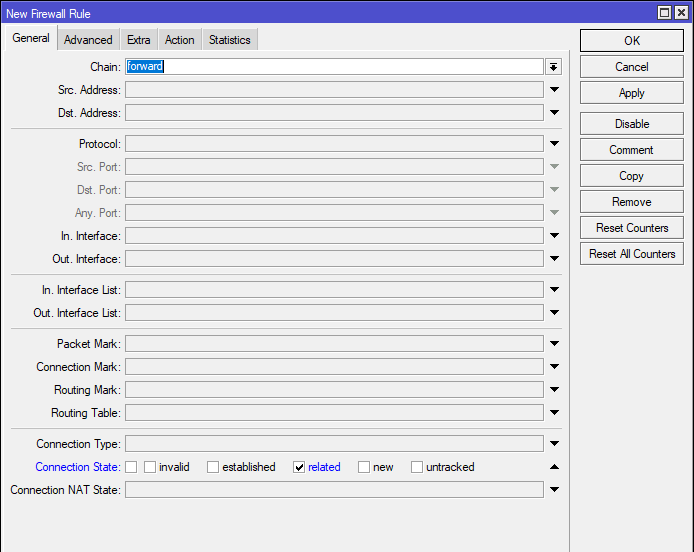Screen dimensions: 694x552
Task: Expand the Connection Mark field
Action: 554,367
